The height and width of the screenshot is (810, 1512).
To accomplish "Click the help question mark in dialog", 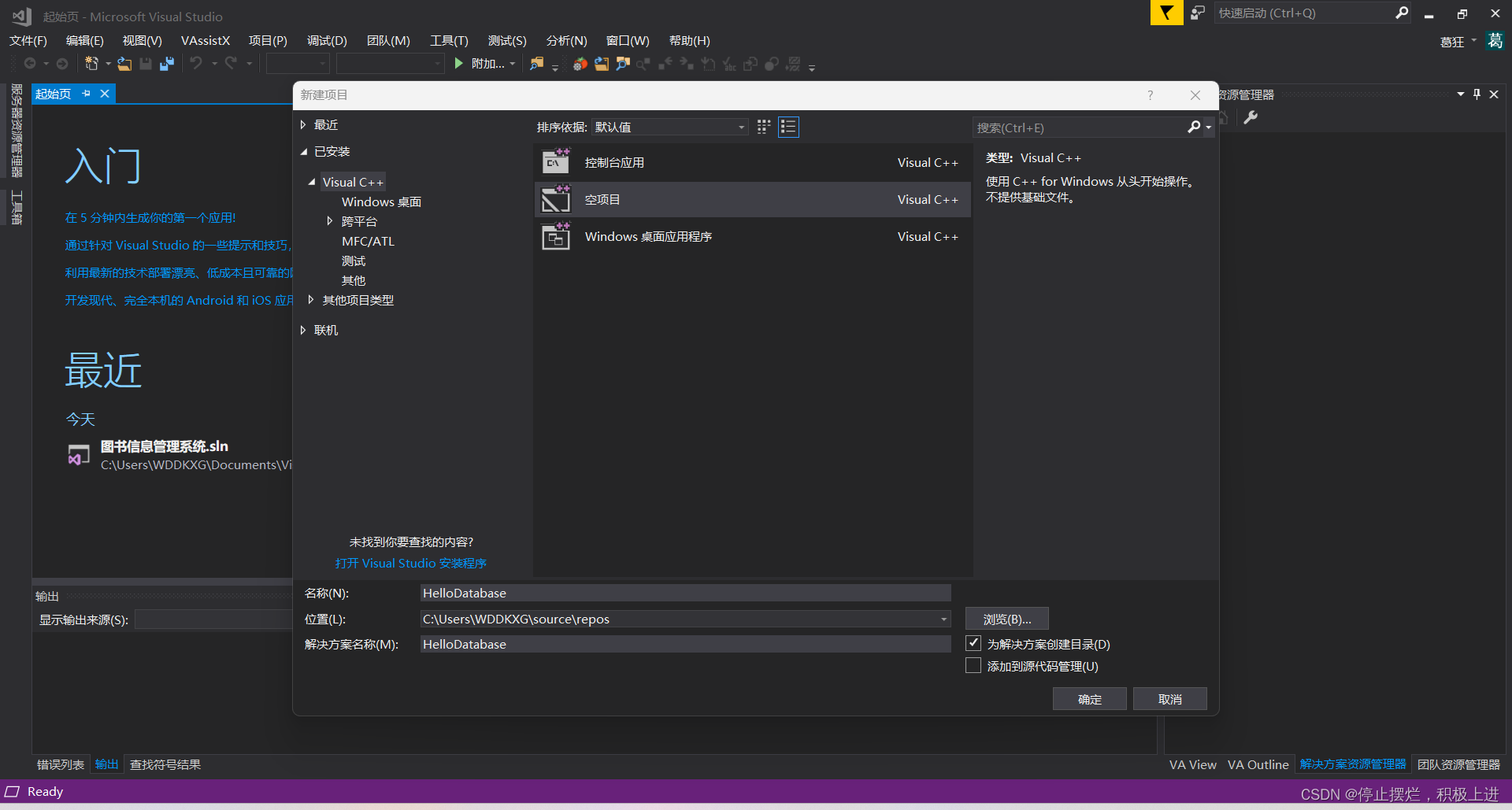I will pyautogui.click(x=1151, y=95).
